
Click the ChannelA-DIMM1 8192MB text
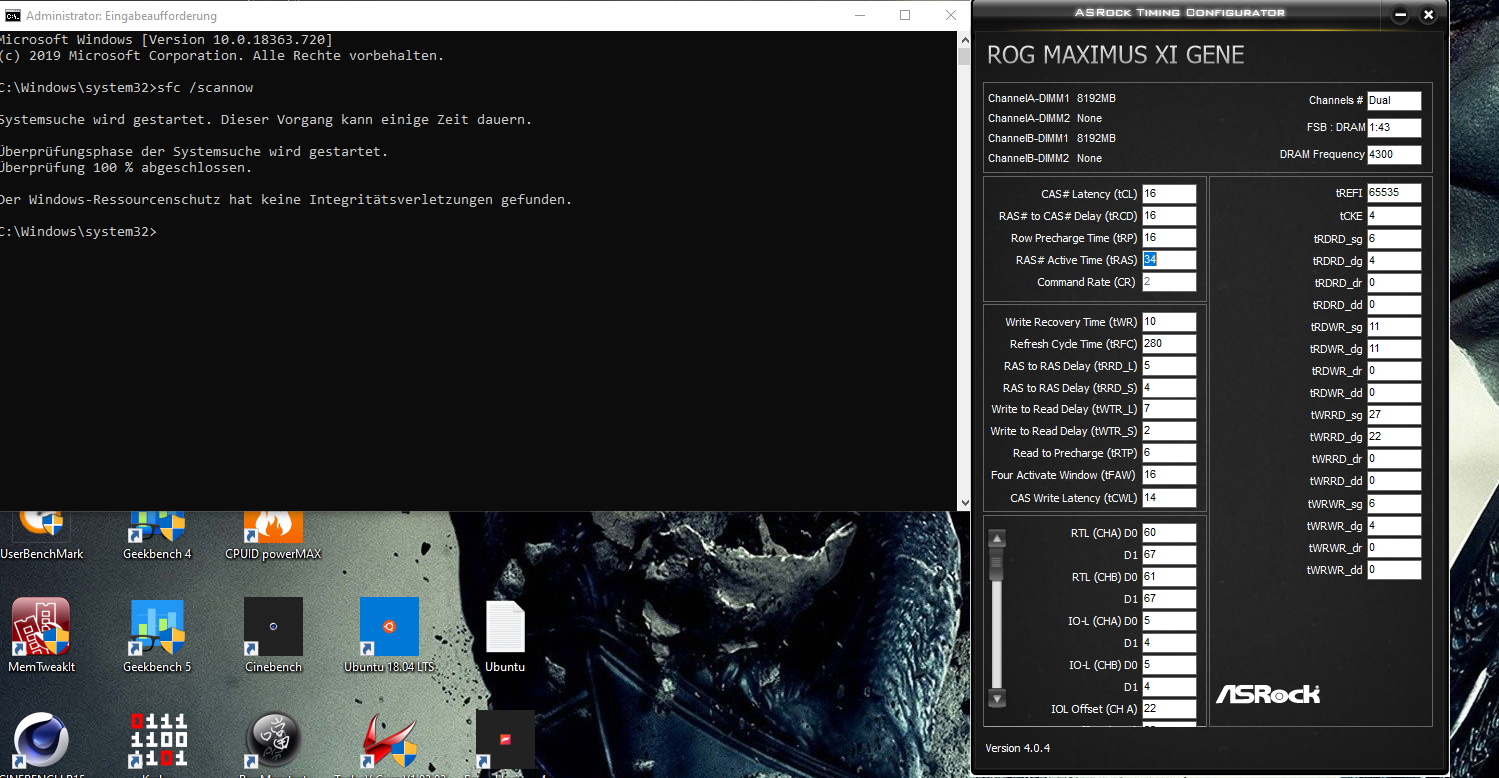tap(1052, 99)
